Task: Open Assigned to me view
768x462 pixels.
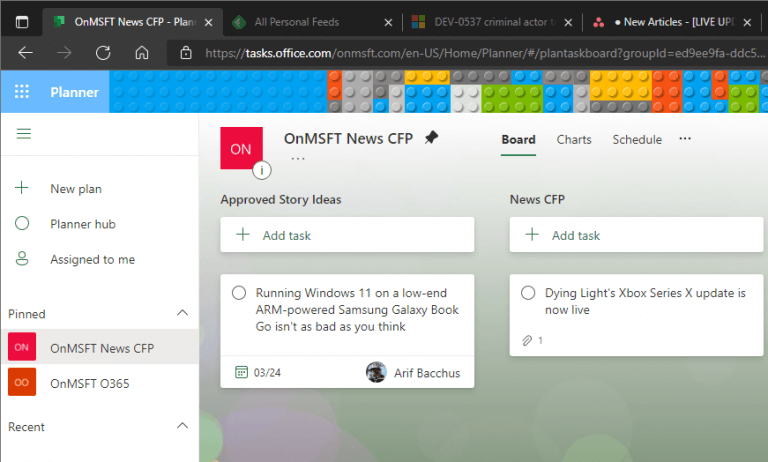Action: (93, 259)
